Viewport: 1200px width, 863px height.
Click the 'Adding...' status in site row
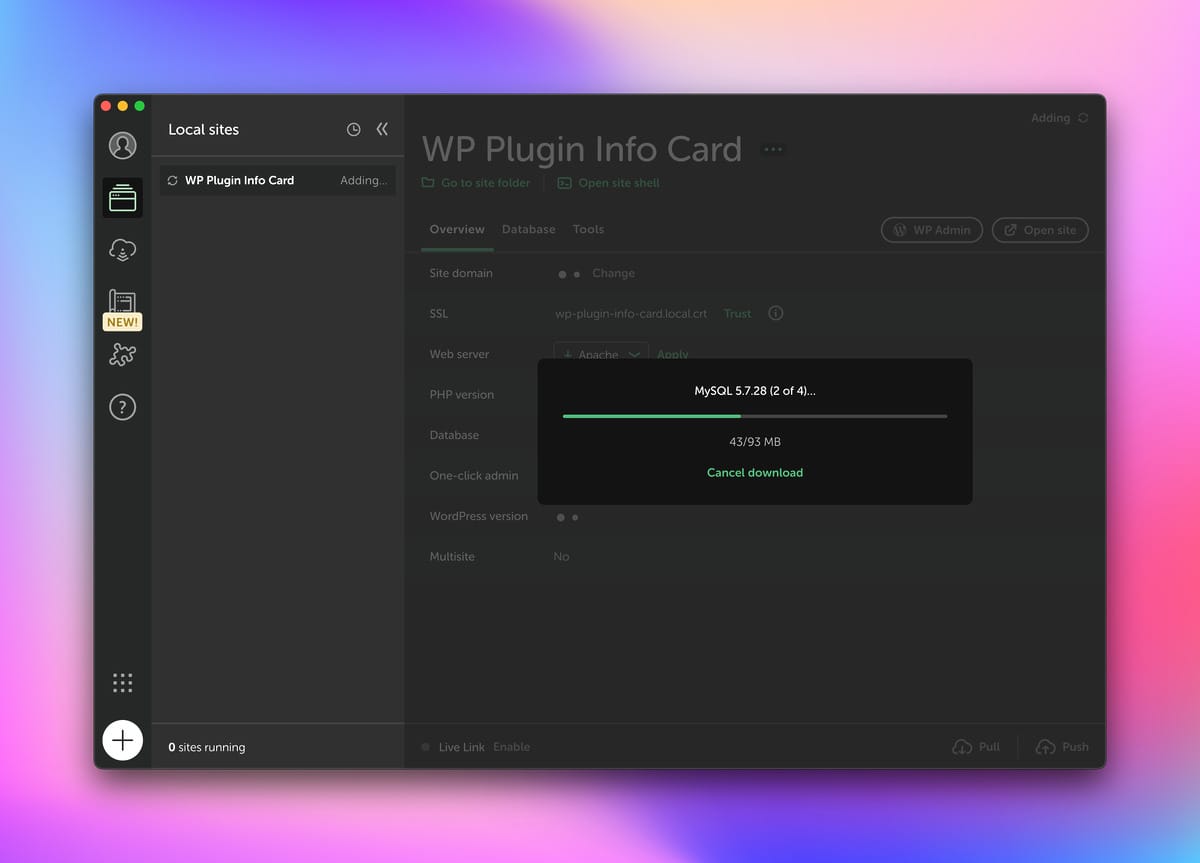[x=364, y=181]
